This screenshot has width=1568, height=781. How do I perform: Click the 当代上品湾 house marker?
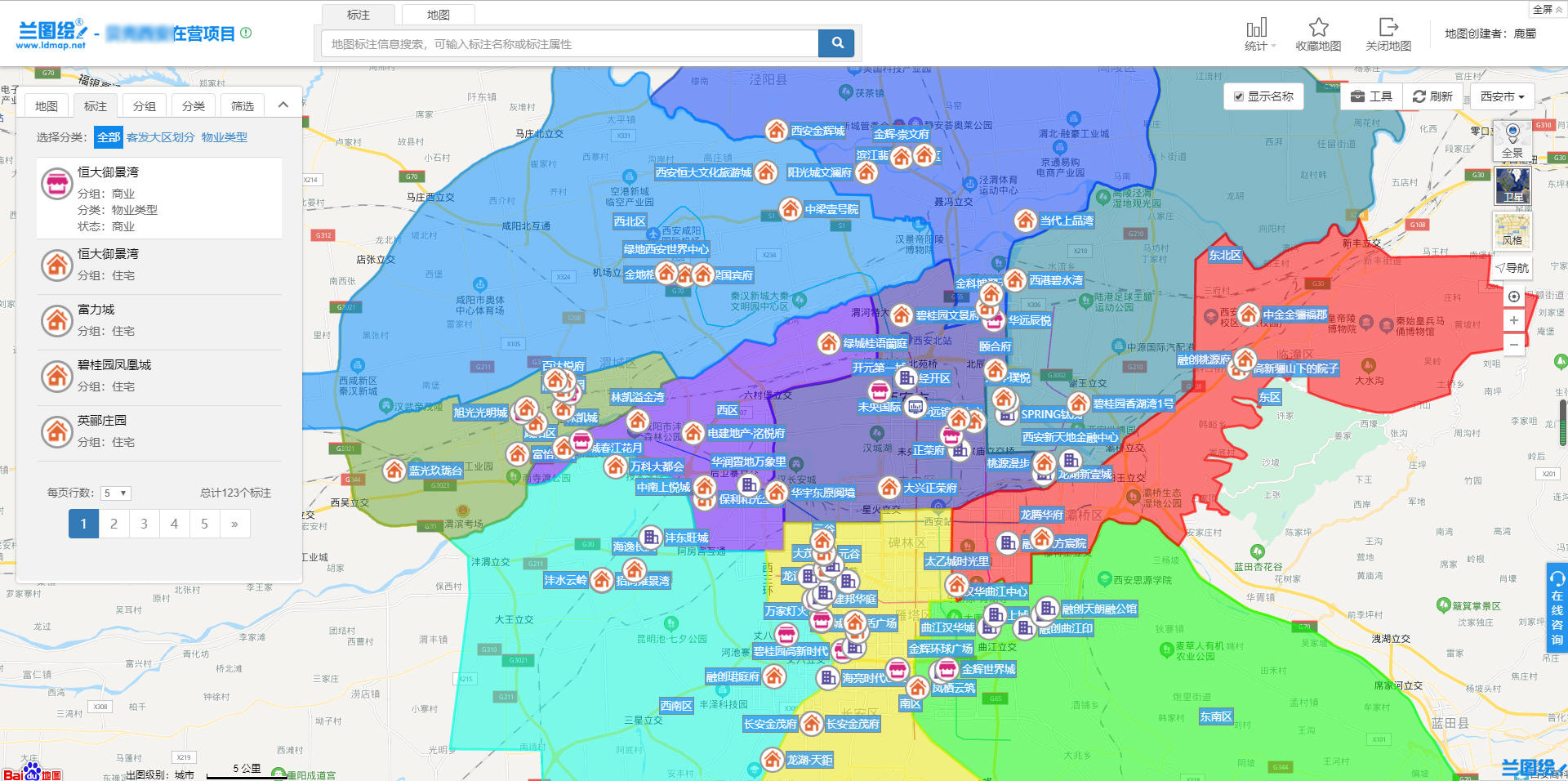[x=1025, y=220]
